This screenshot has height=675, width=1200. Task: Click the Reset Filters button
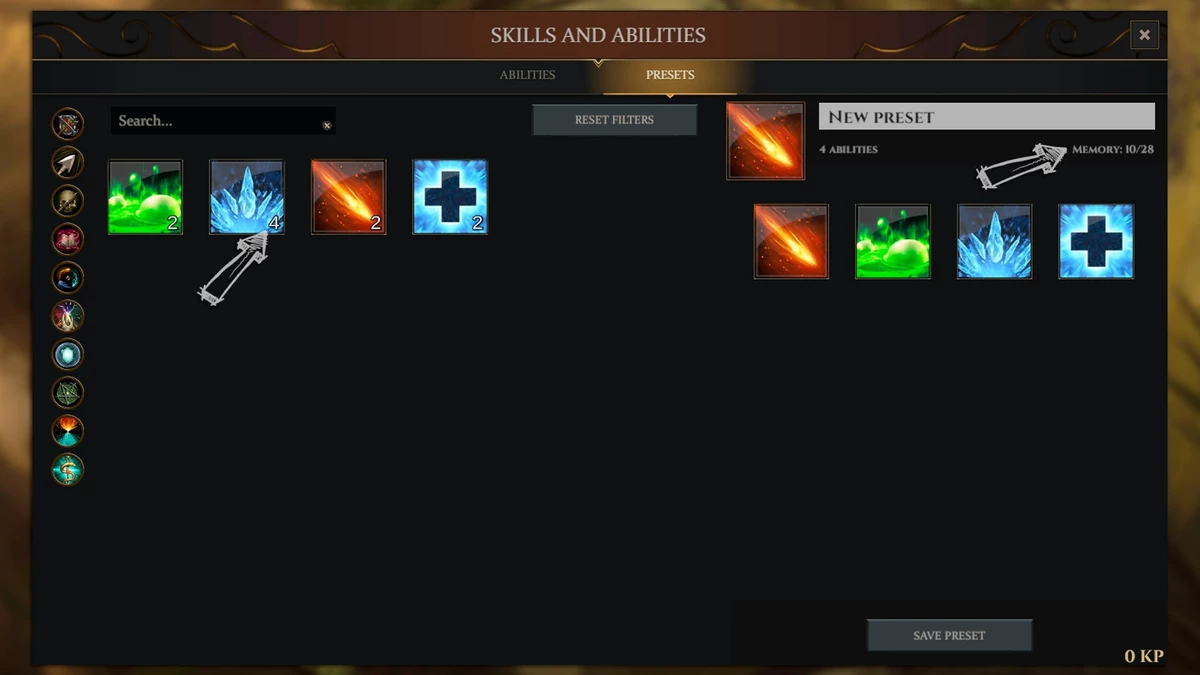coord(614,120)
